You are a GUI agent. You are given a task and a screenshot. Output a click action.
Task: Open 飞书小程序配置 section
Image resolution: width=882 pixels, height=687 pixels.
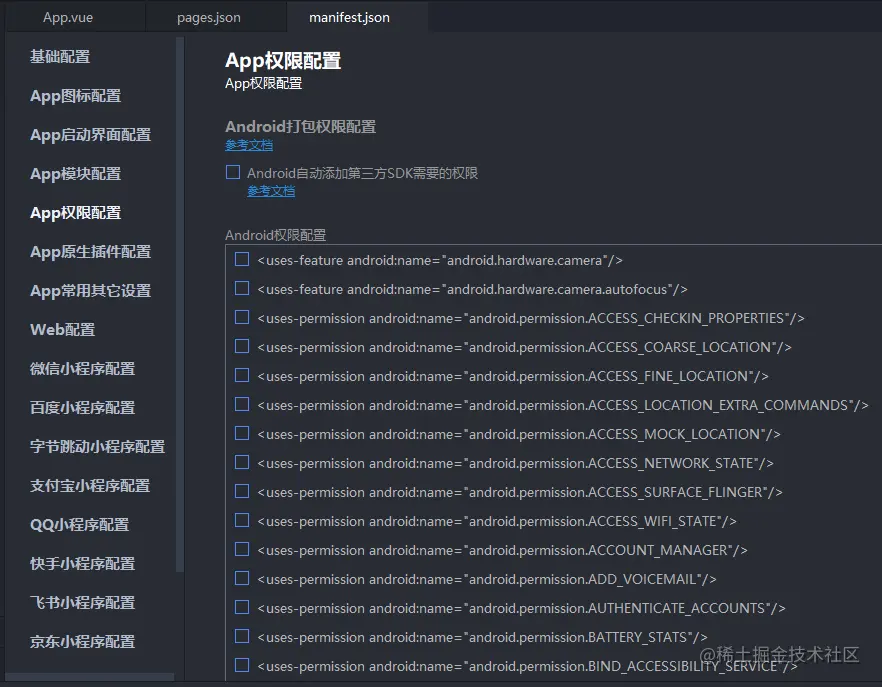tap(83, 603)
